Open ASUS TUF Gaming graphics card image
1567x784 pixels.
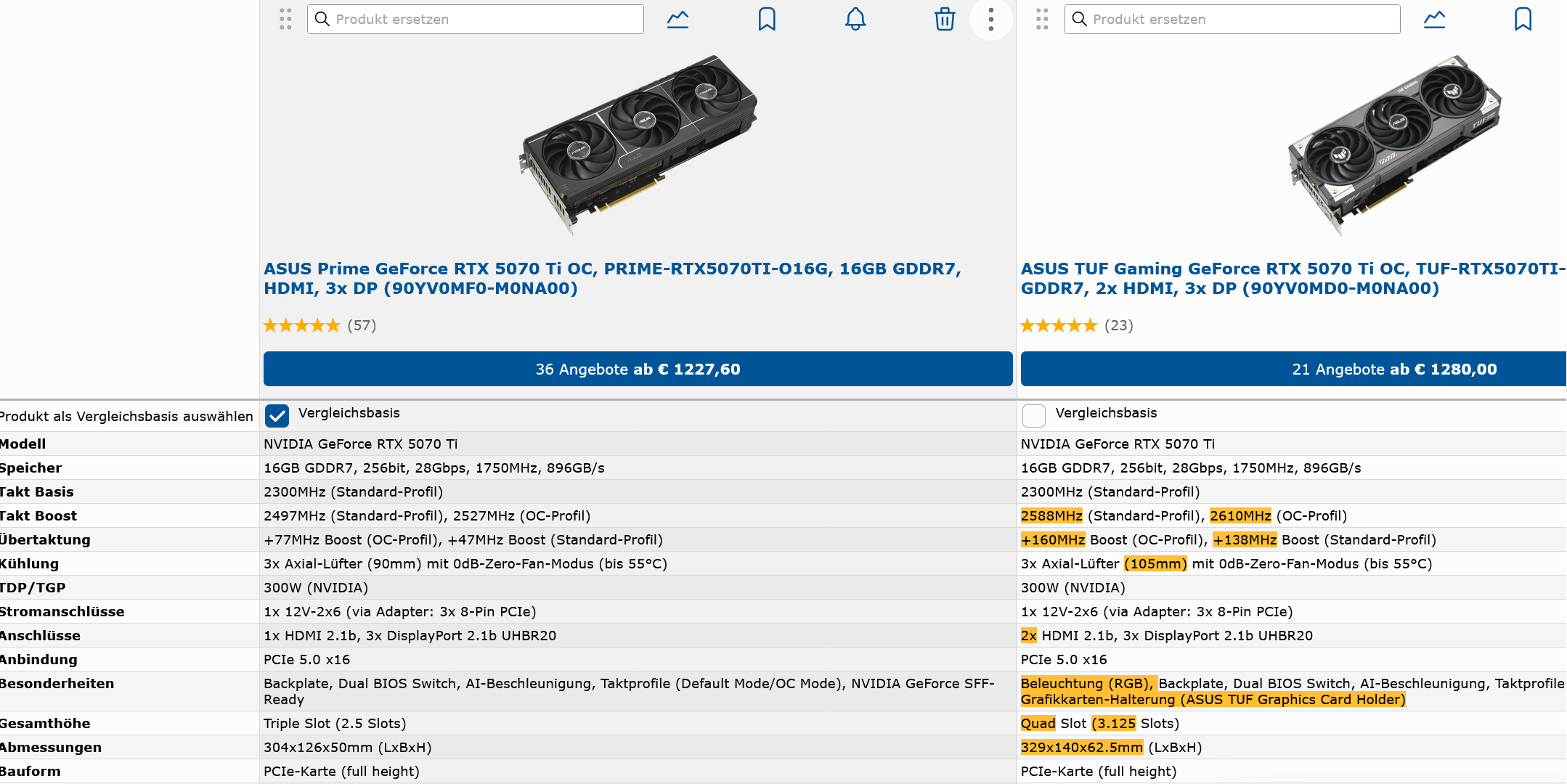[x=1394, y=145]
